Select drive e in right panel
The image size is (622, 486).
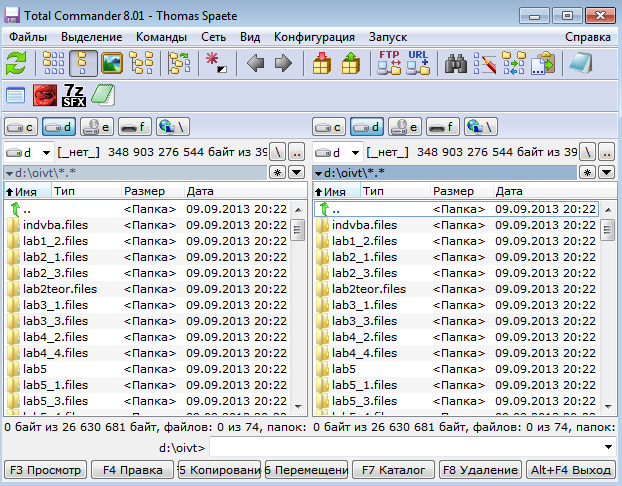(x=405, y=127)
